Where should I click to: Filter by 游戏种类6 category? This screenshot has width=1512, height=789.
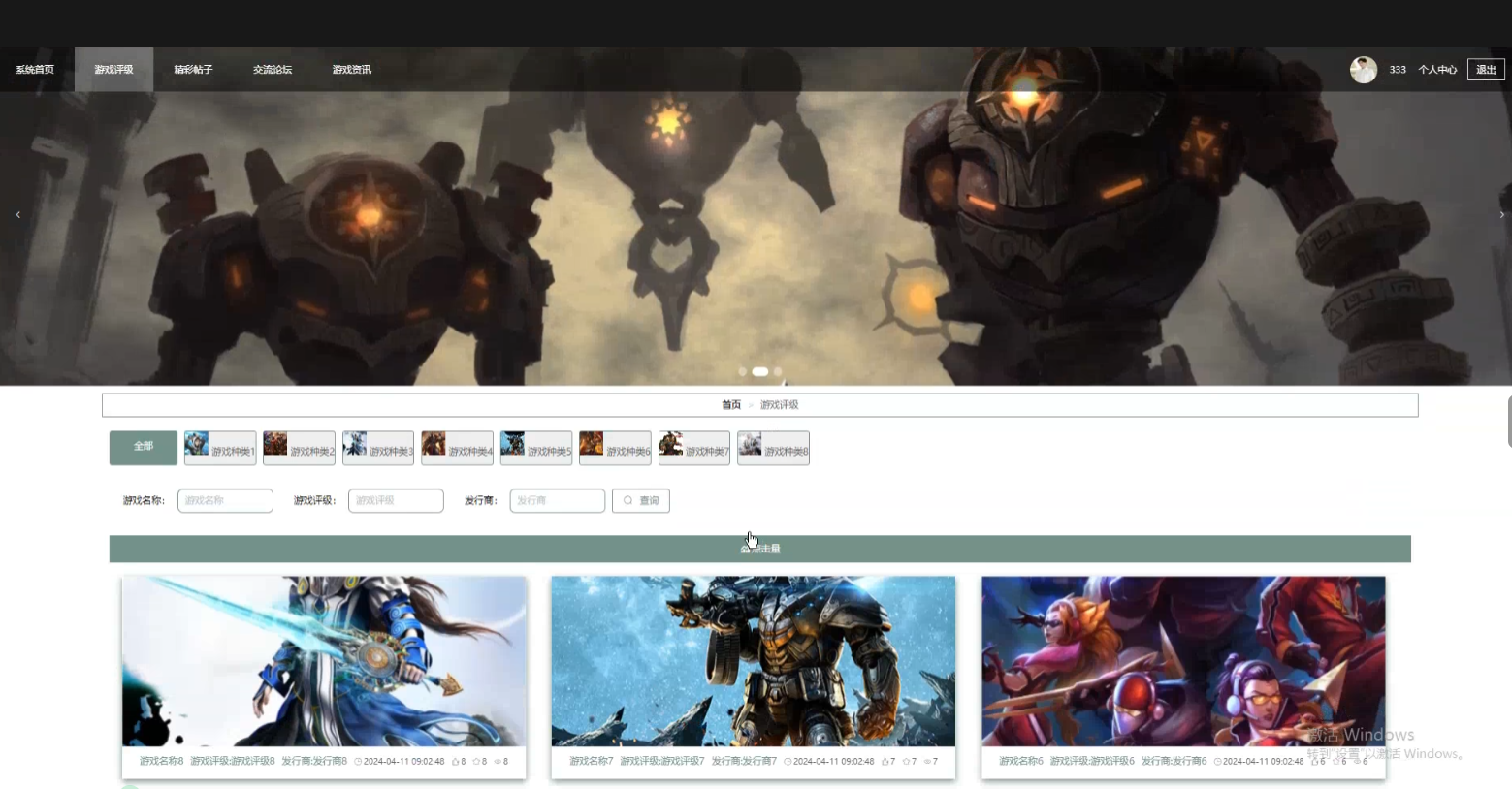coord(615,448)
